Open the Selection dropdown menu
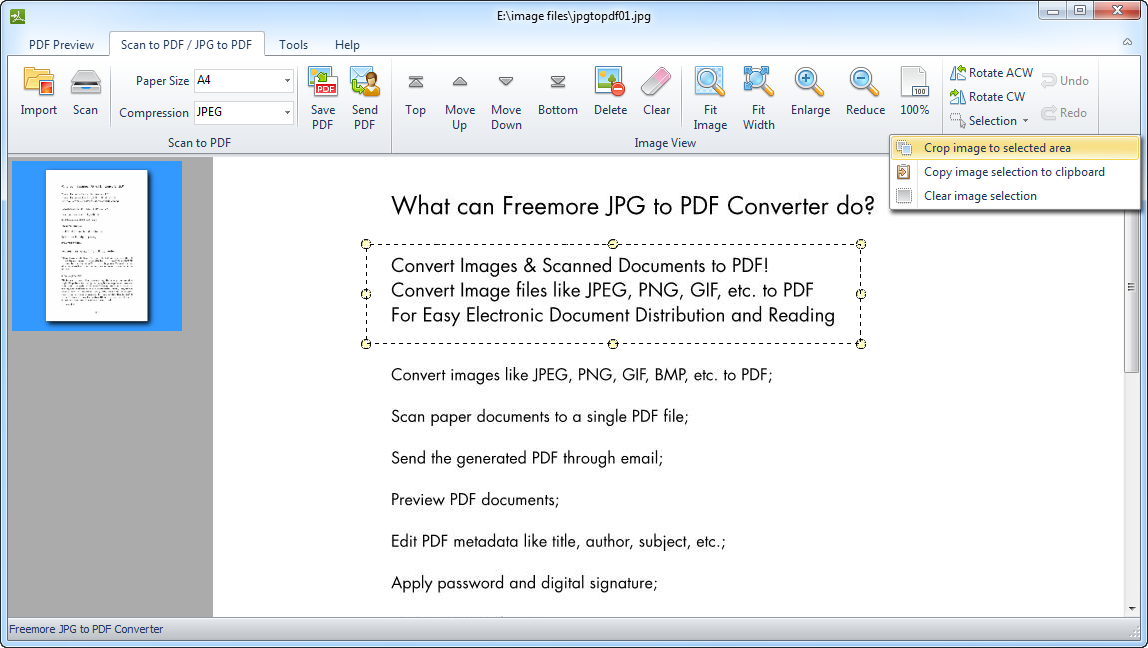This screenshot has width=1148, height=648. tap(989, 121)
